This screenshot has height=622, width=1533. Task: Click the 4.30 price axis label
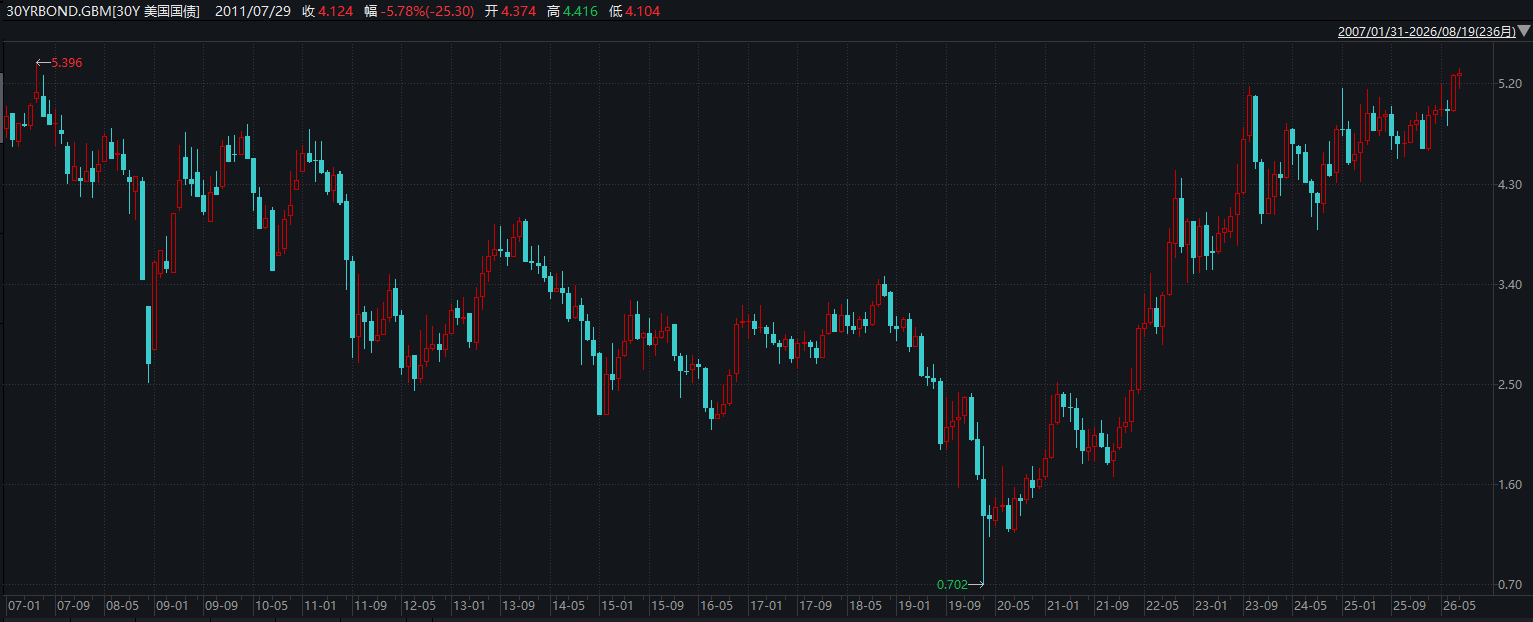pyautogui.click(x=1509, y=185)
